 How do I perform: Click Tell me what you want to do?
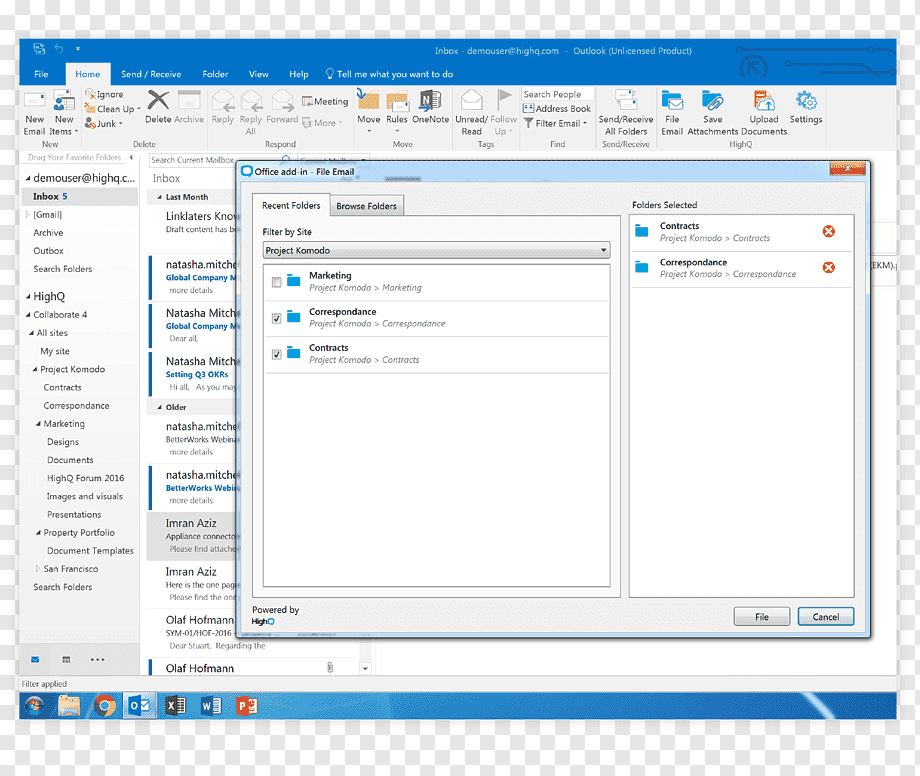point(390,74)
